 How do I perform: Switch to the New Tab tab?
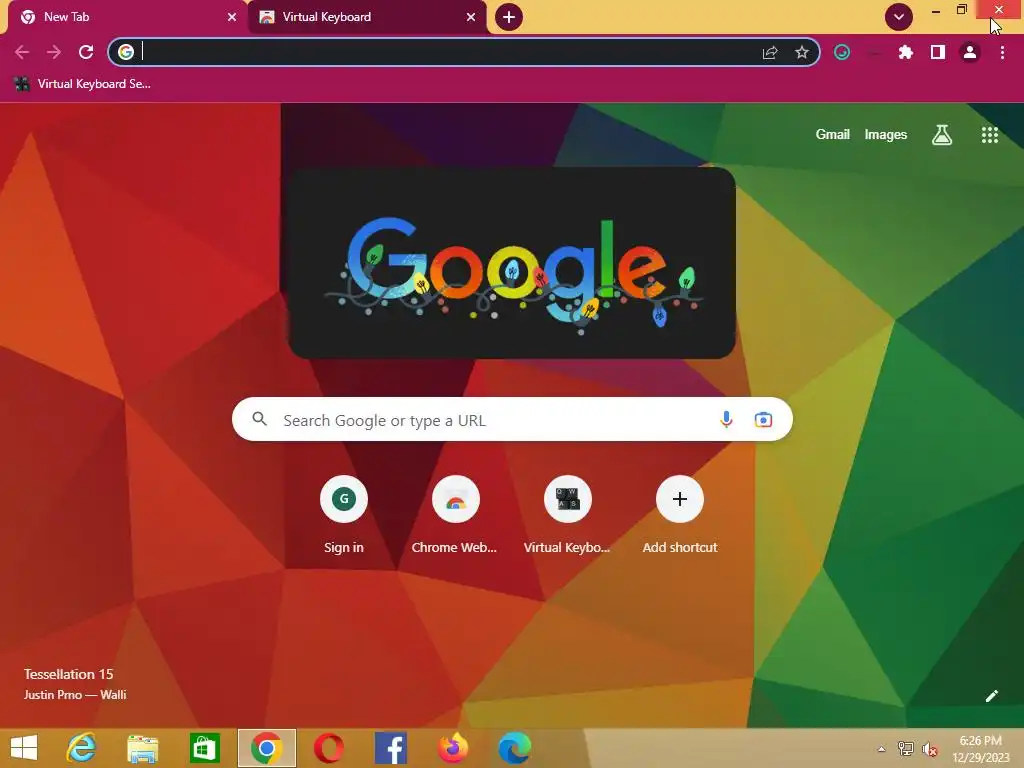click(127, 18)
